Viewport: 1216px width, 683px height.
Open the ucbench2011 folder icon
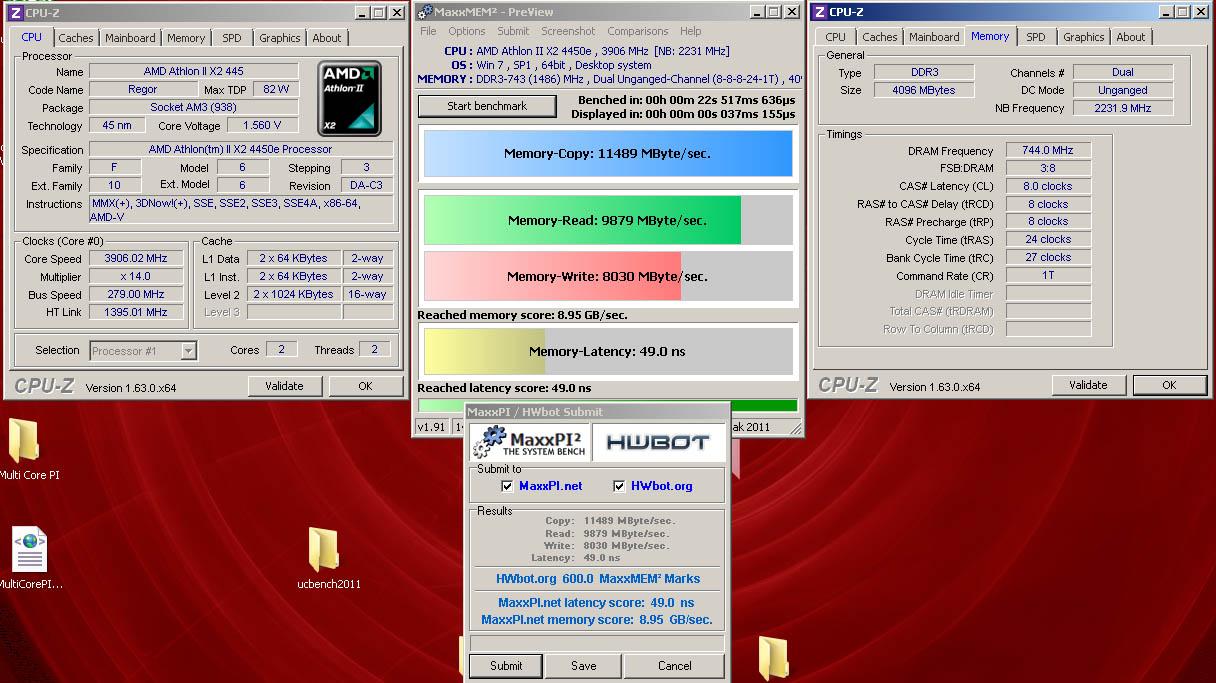pos(323,549)
